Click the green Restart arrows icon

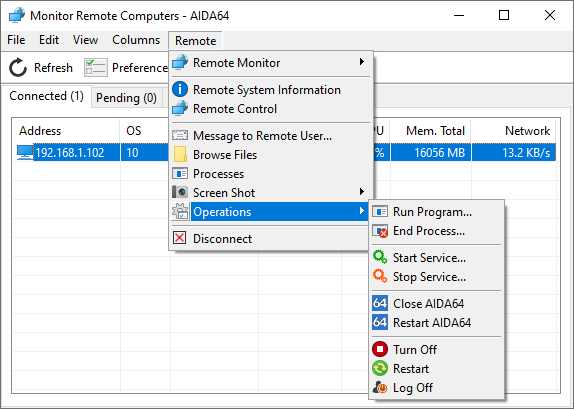pos(380,368)
